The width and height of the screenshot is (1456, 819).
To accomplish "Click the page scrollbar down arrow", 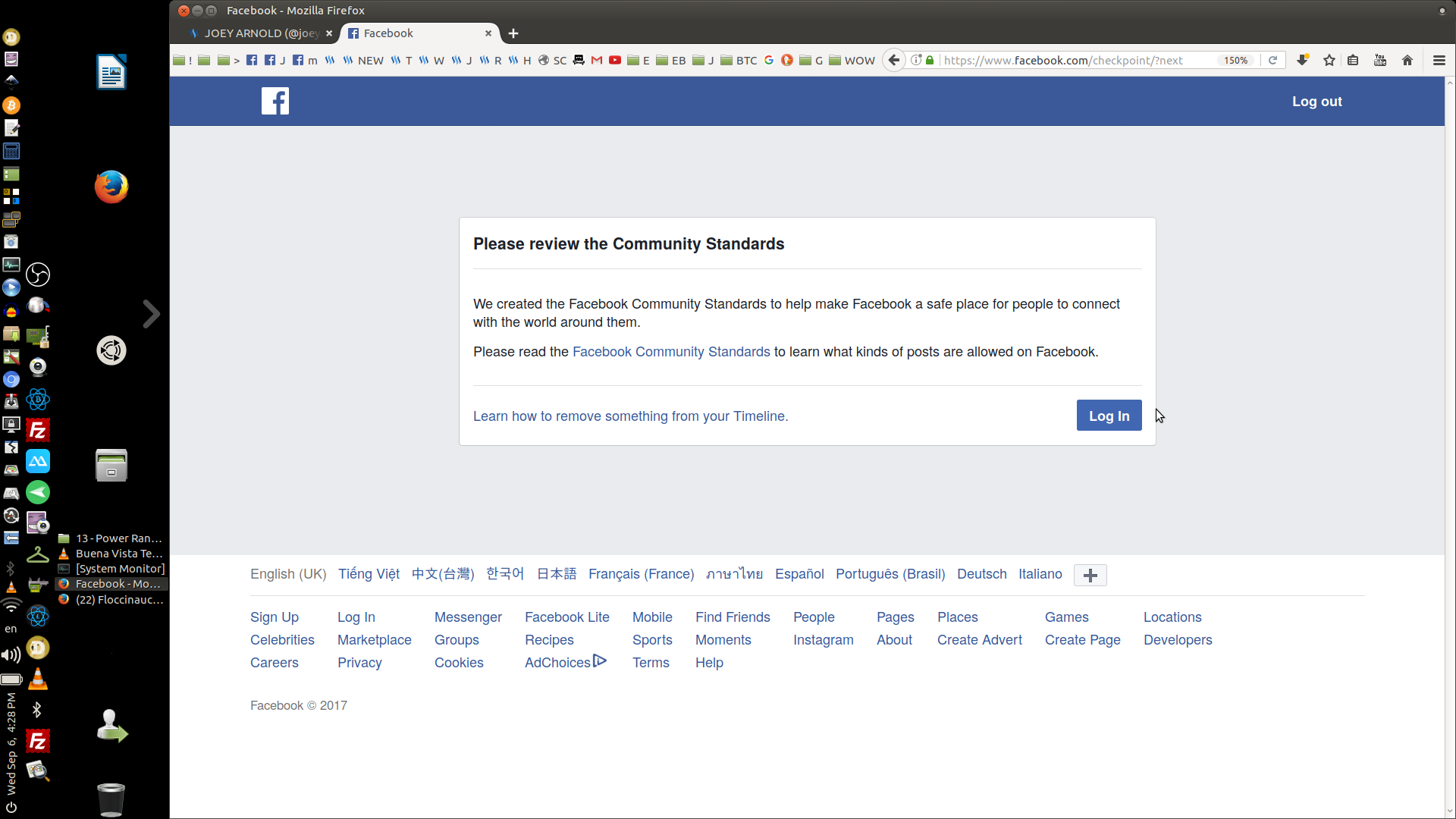I will tap(1450, 811).
